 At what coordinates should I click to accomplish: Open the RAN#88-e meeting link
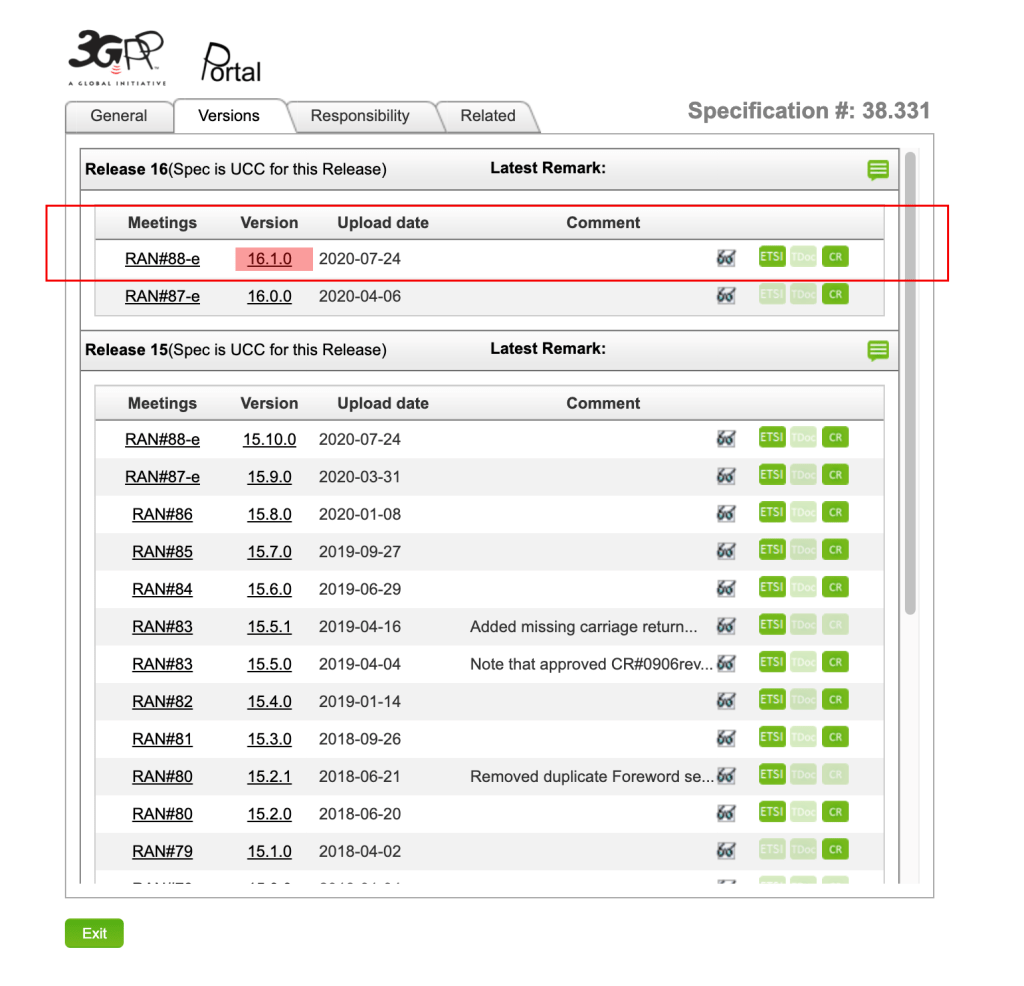click(x=162, y=258)
